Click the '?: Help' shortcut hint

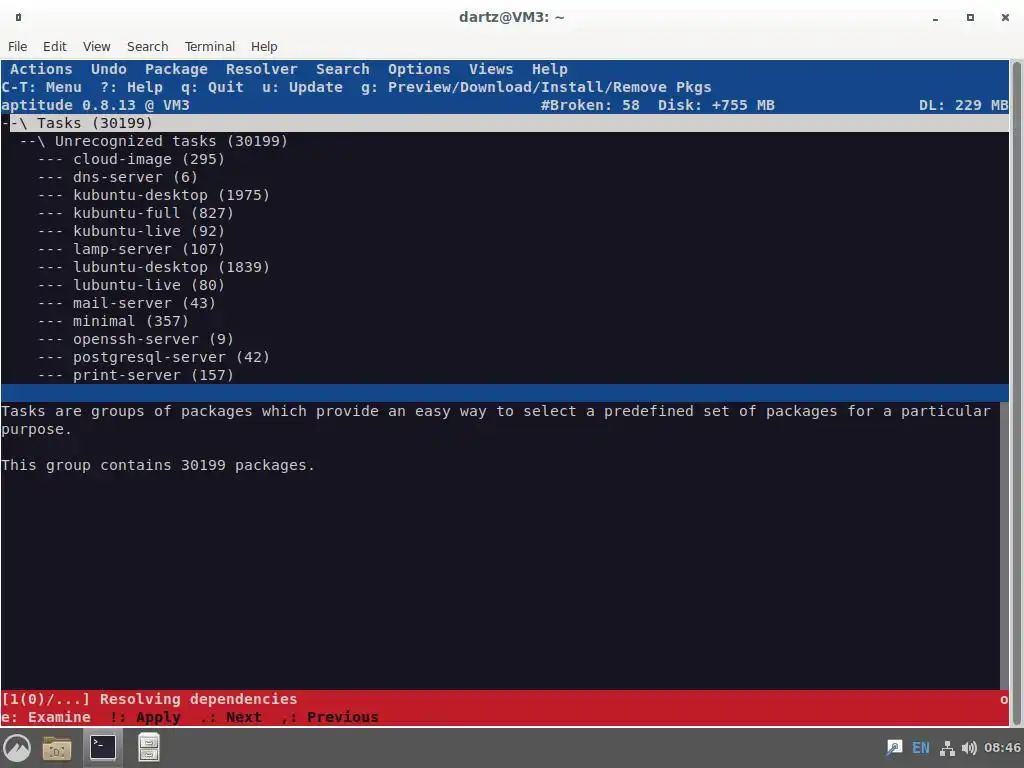(131, 88)
